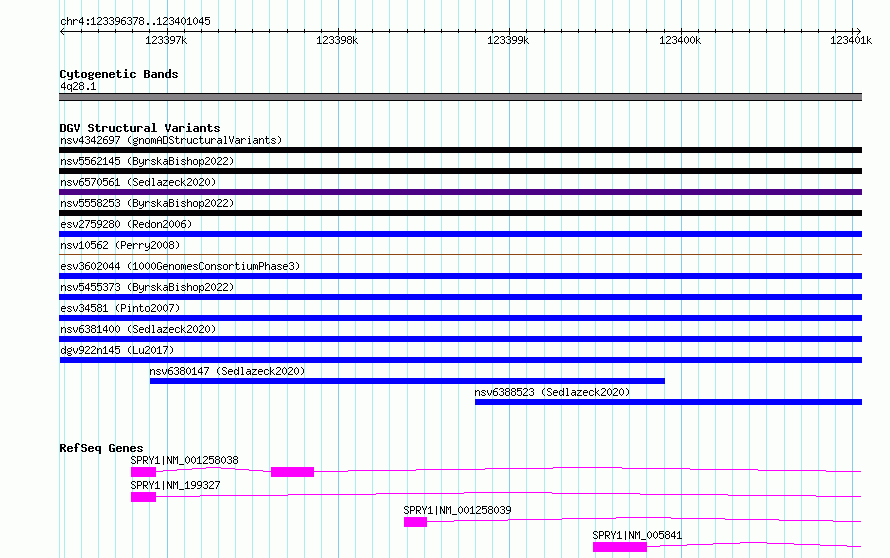Screen dimensions: 890x558
Task: Select the magenta exon of SPRY1|NM_005841
Action: point(620,547)
